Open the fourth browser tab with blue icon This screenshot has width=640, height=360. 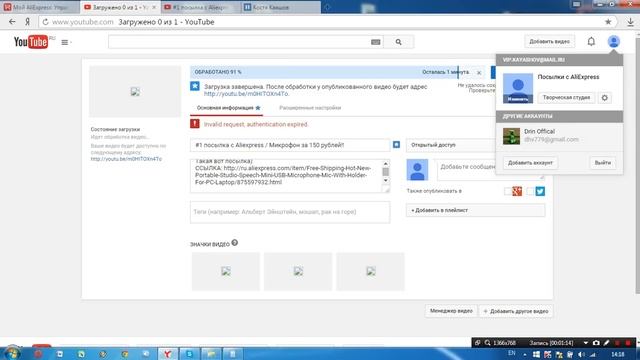[x=281, y=7]
